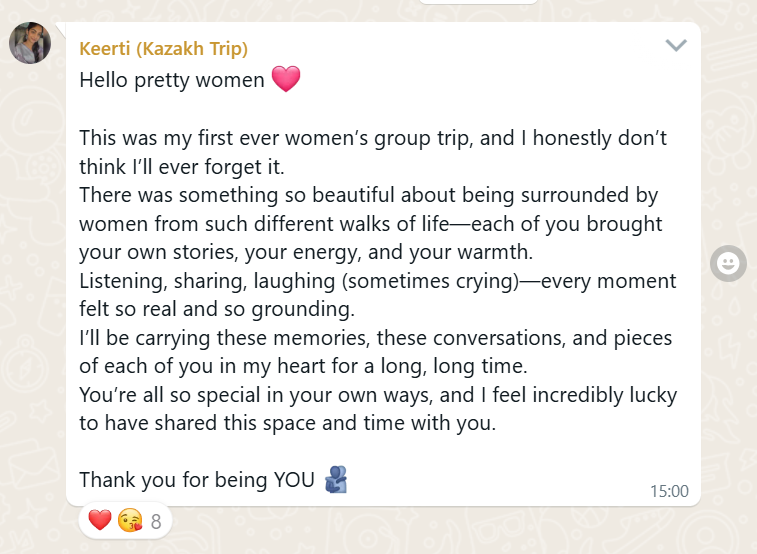The height and width of the screenshot is (554, 757).
Task: Click the 15:00 message timestamp
Action: [669, 491]
